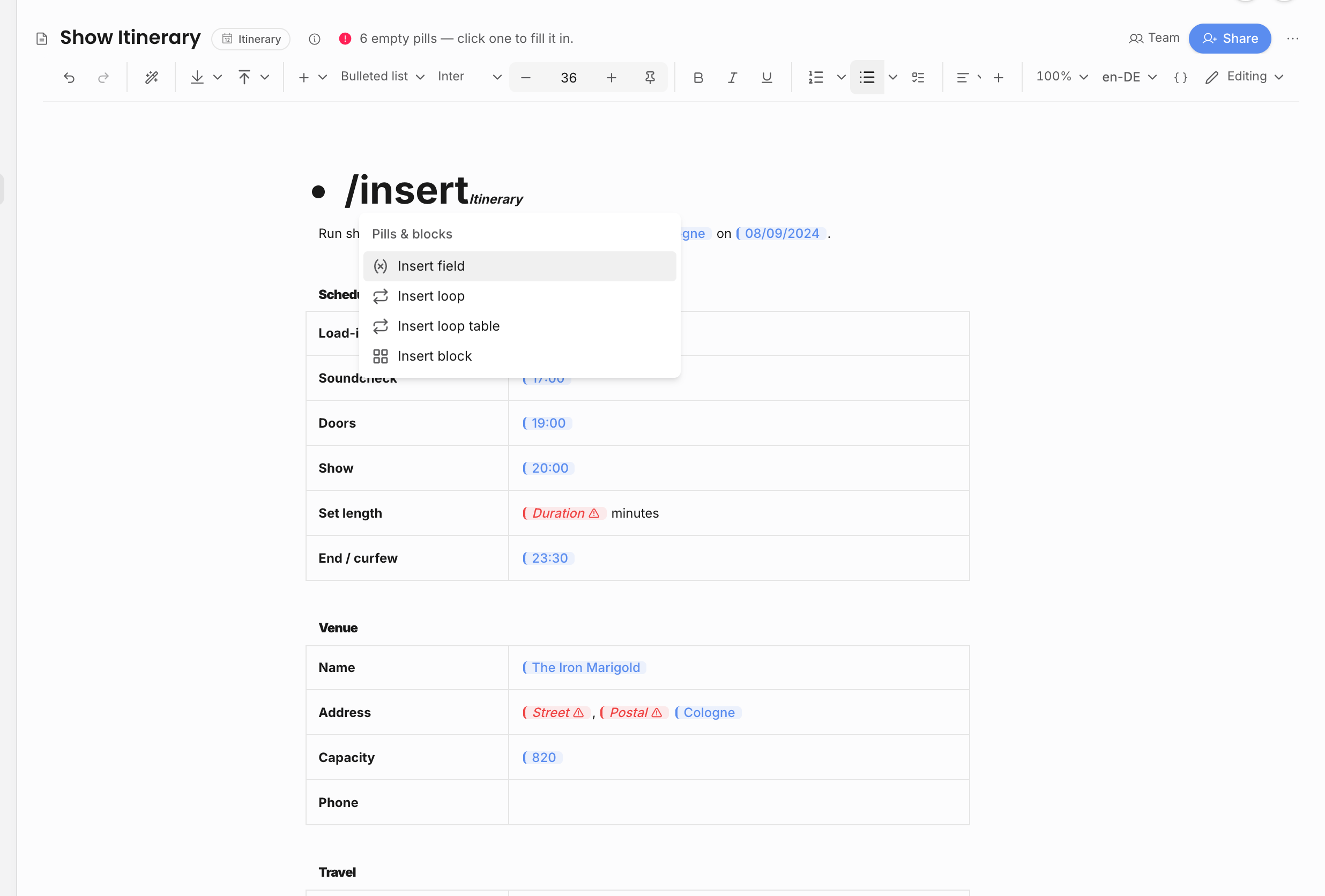1325x896 pixels.
Task: Expand the upload options chevron
Action: [265, 77]
